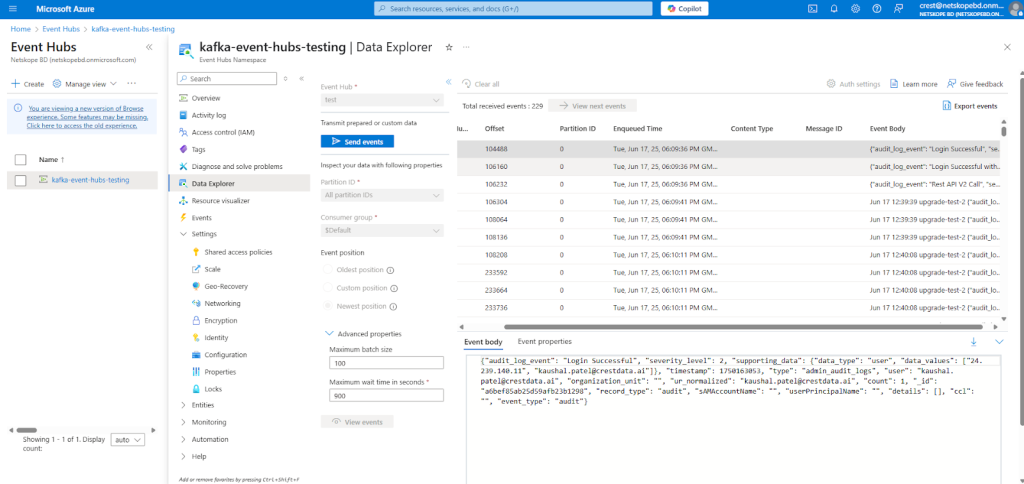Collapse the Data Explorer query panel
Viewport: 1024px width, 484px height.
tap(449, 82)
